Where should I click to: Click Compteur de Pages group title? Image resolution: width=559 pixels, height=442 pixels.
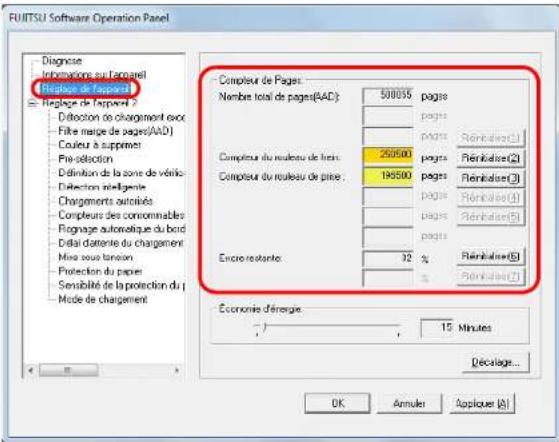tap(261, 80)
